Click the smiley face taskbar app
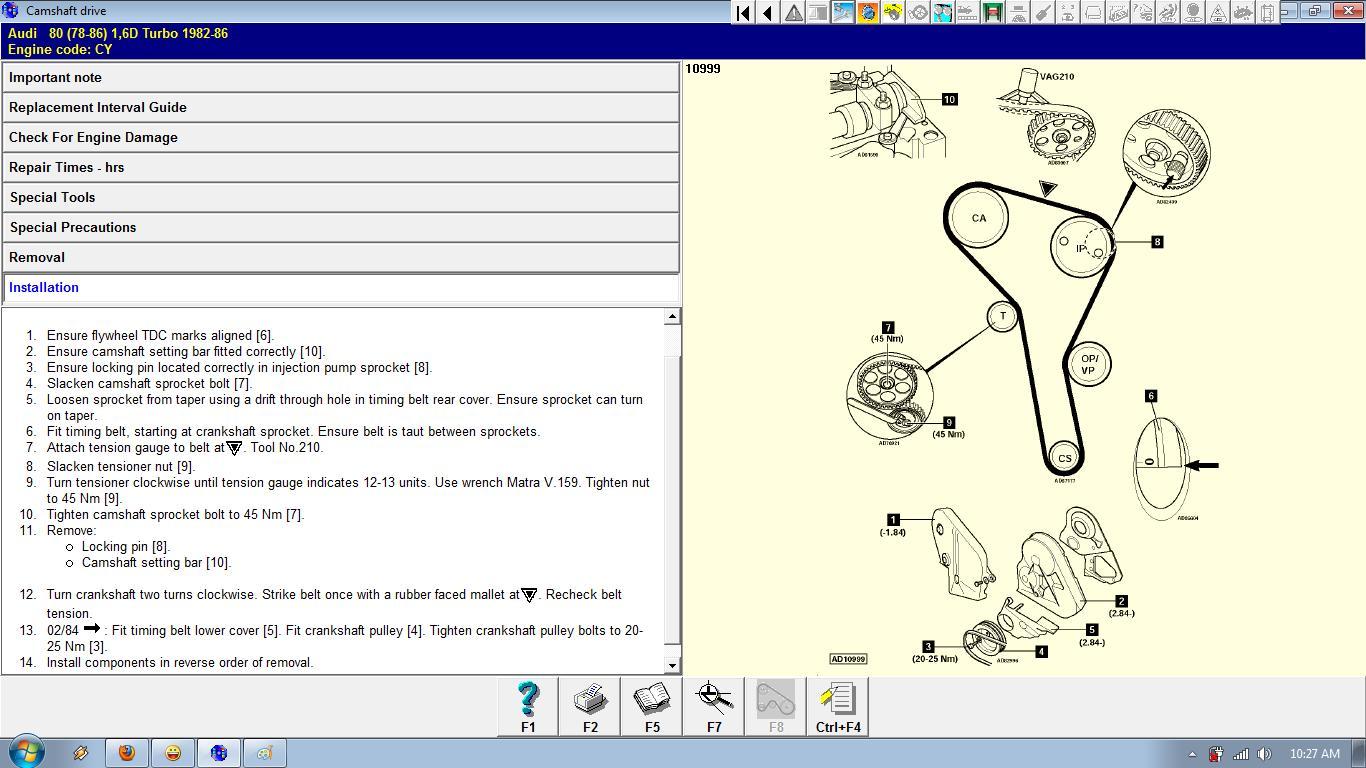The width and height of the screenshot is (1366, 768). point(173,753)
